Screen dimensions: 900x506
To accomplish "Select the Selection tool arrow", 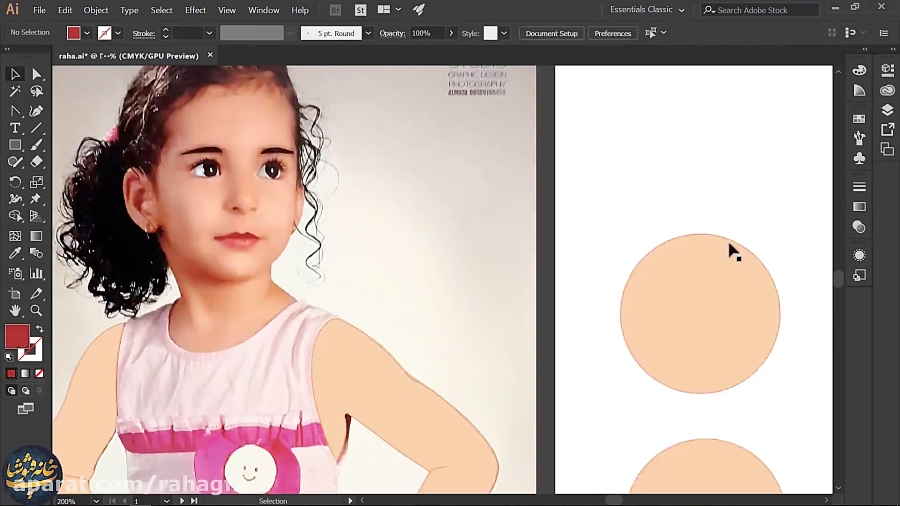I will click(x=15, y=74).
